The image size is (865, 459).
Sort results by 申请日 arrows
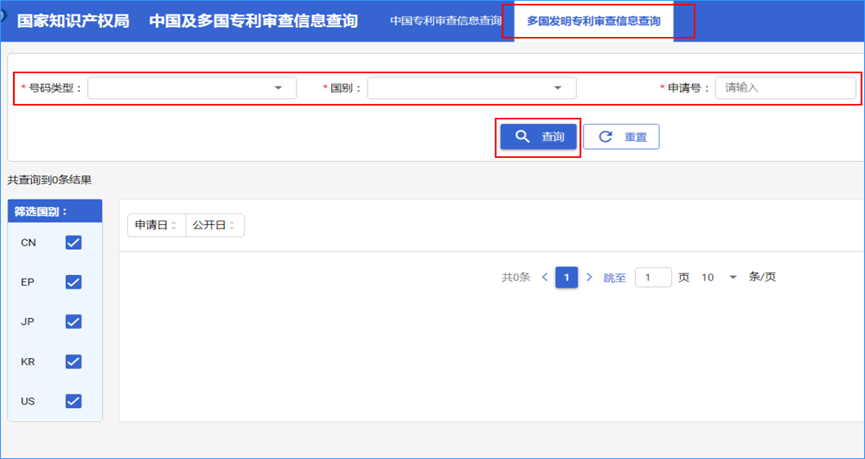174,226
